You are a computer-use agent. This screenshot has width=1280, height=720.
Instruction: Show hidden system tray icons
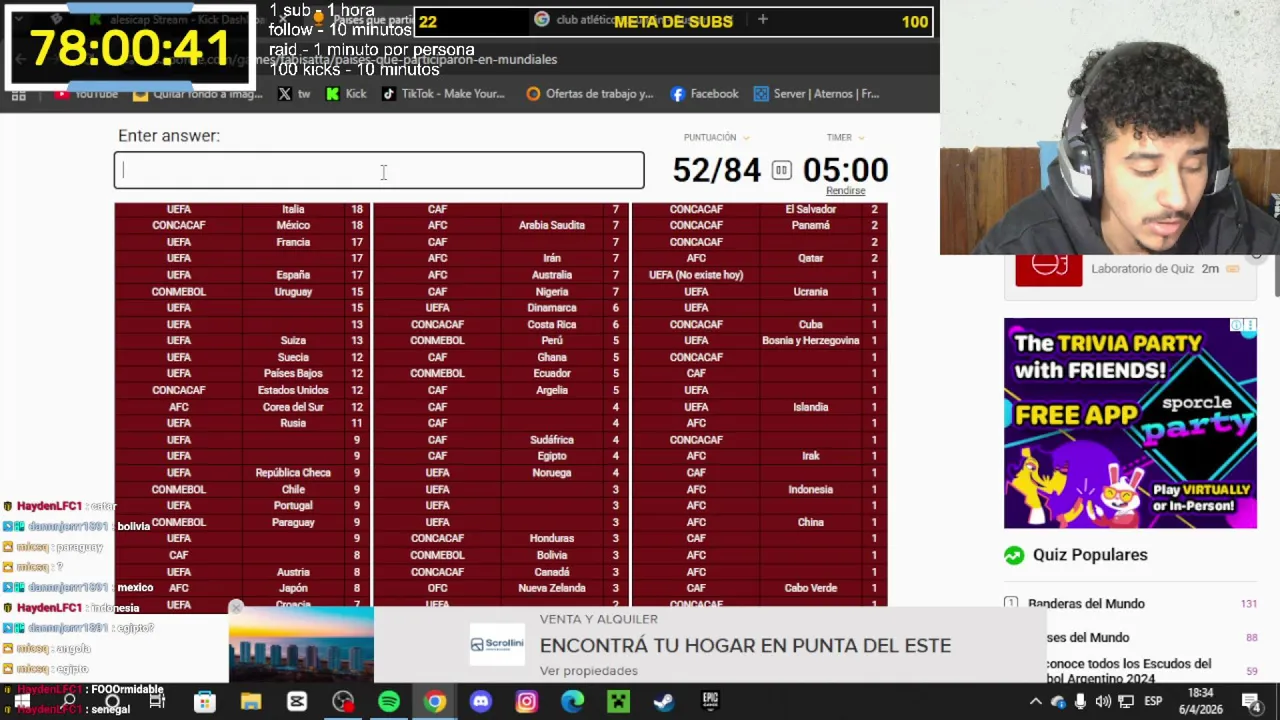1036,702
